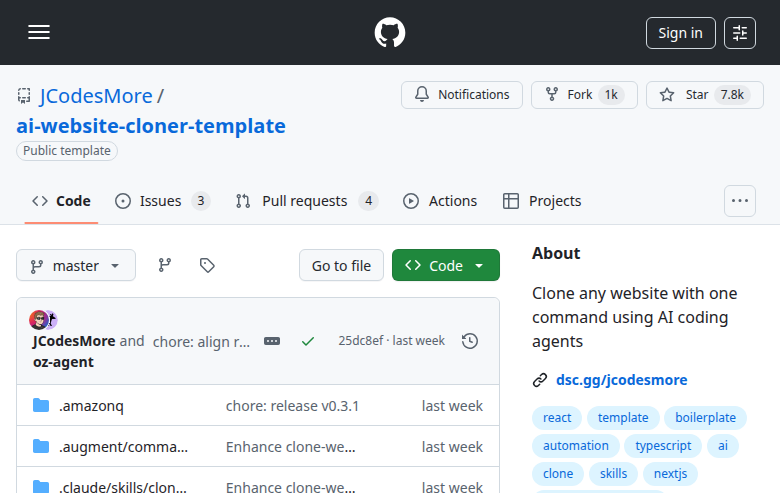Select the nextjs topic tag

click(670, 474)
